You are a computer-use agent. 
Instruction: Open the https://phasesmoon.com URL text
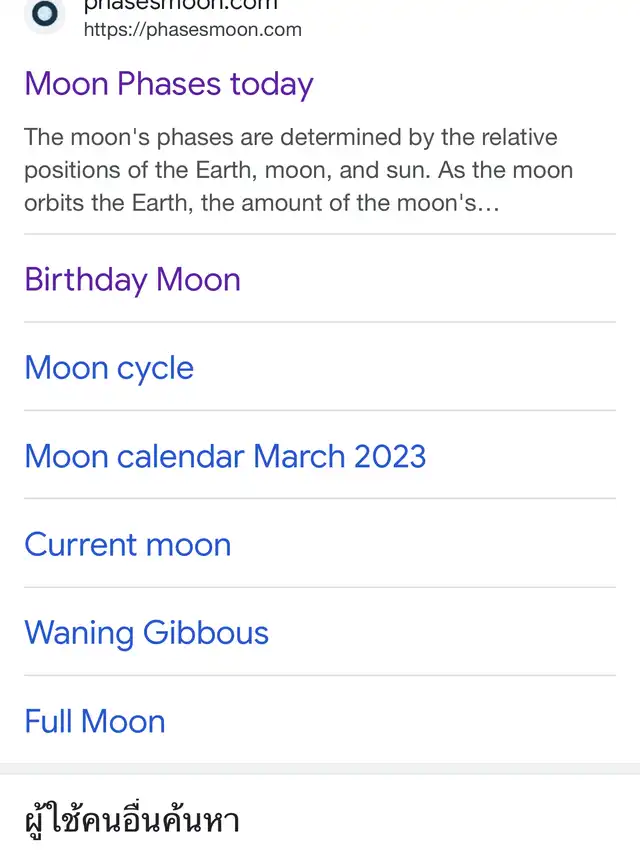(x=193, y=29)
